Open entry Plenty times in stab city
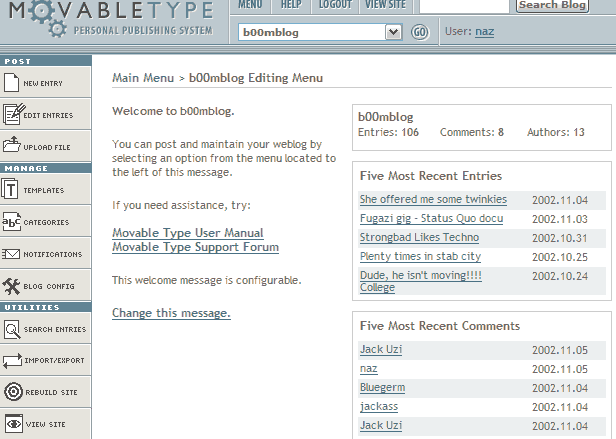Image resolution: width=616 pixels, height=439 pixels. tap(420, 256)
